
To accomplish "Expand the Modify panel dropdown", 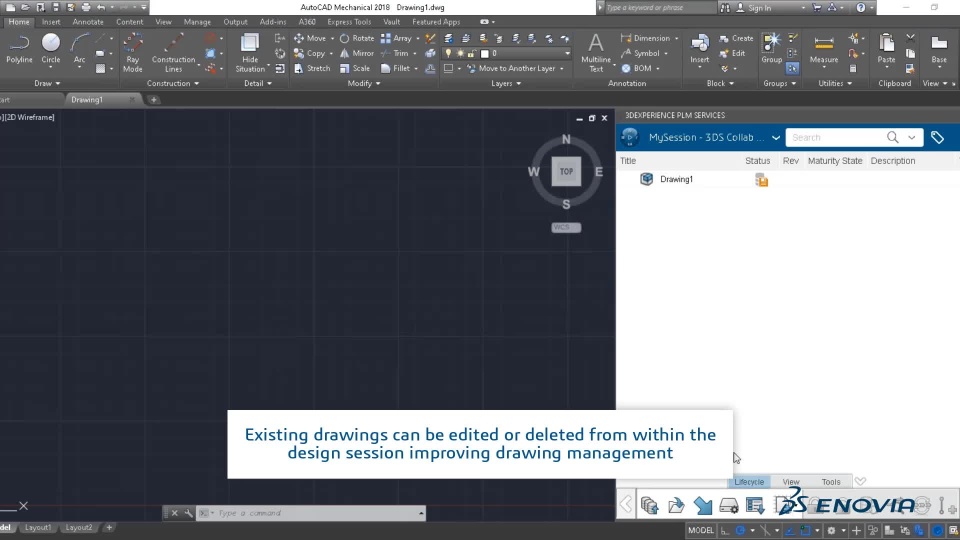I will 364,83.
